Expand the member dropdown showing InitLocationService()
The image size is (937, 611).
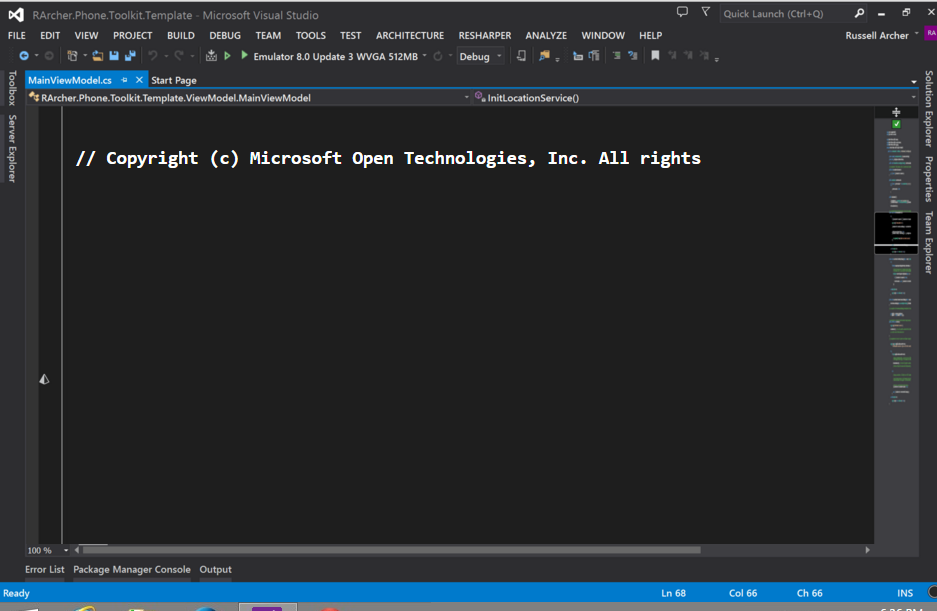[x=913, y=97]
